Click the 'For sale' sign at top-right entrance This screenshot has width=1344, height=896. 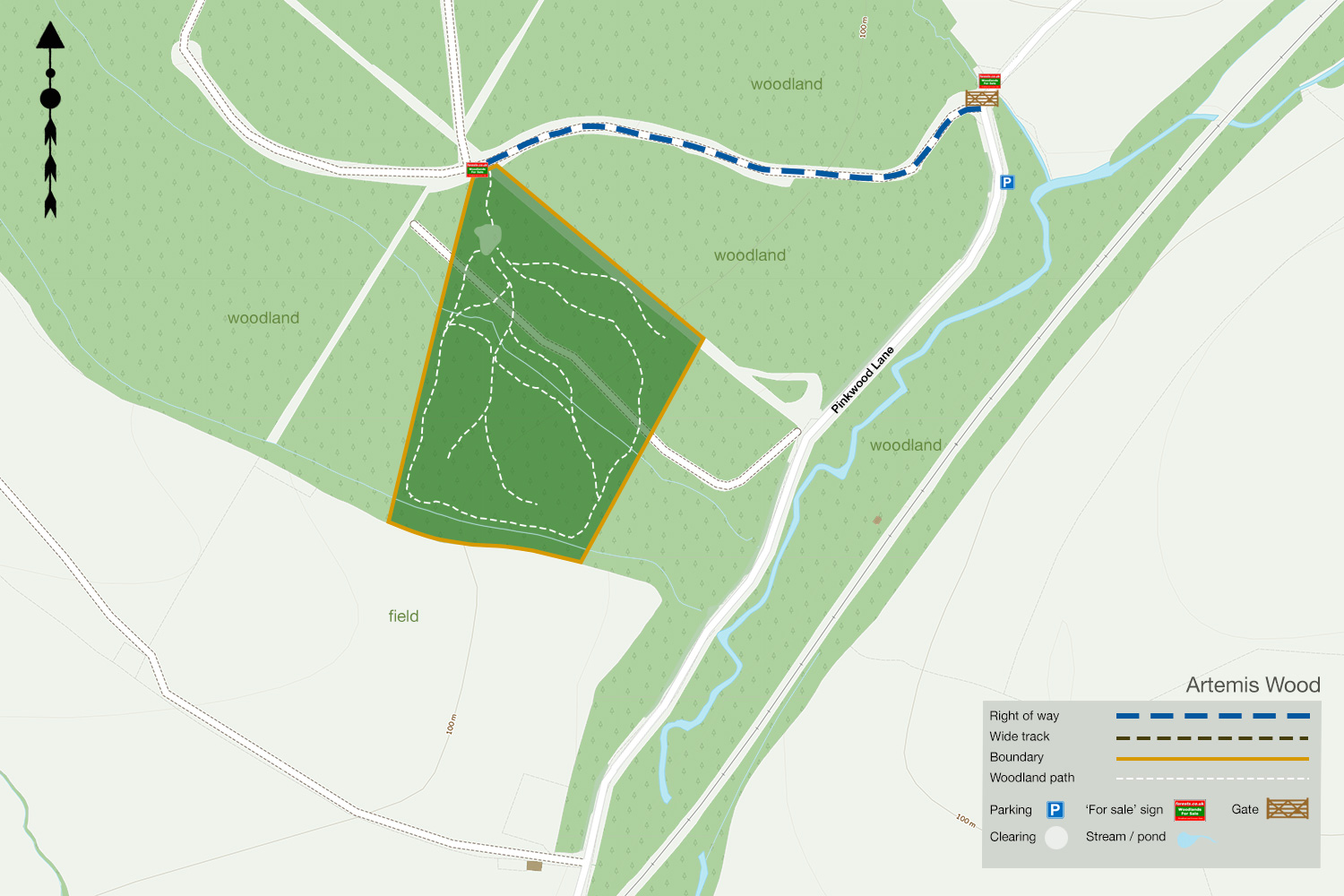[x=989, y=81]
